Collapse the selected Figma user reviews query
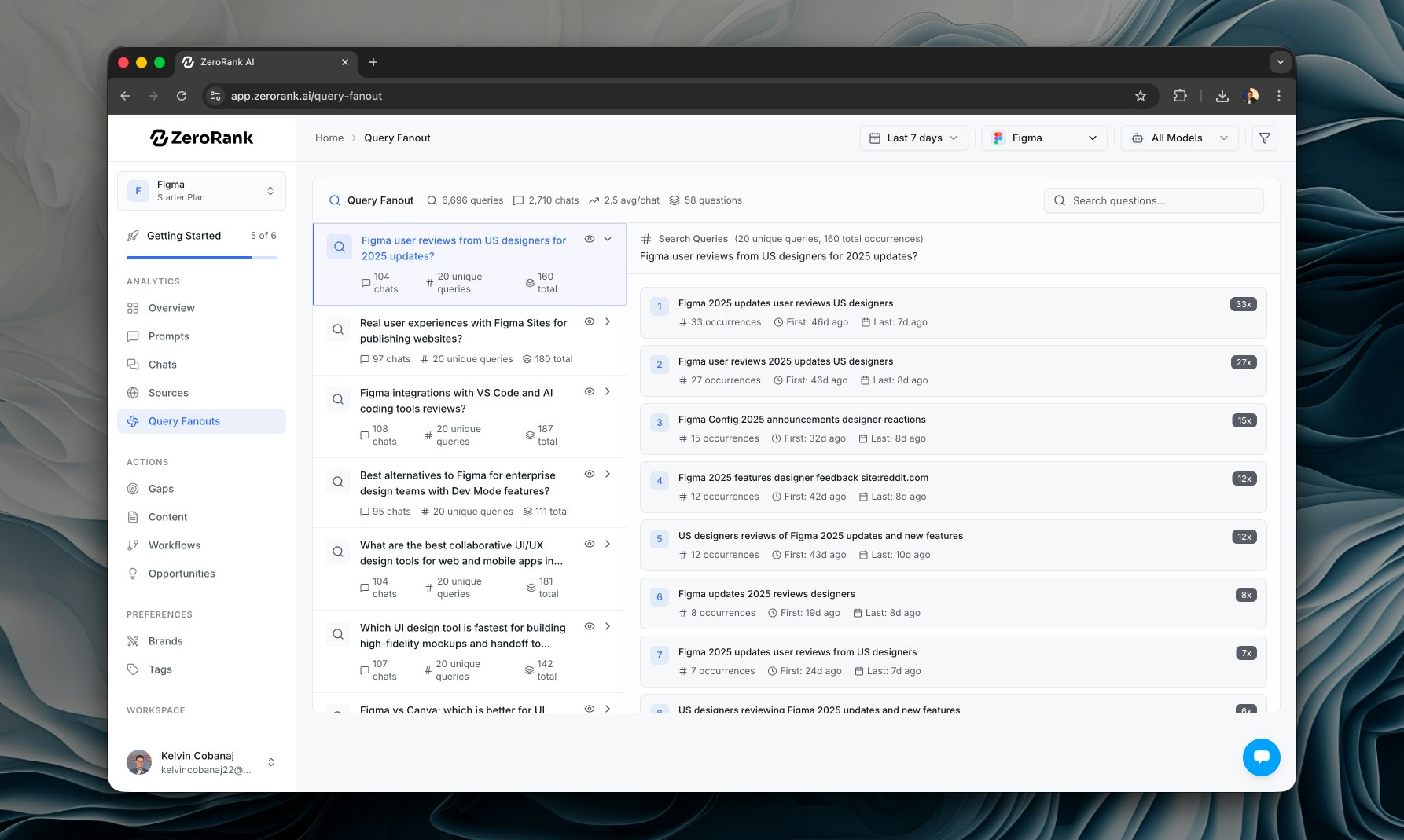 [x=606, y=239]
